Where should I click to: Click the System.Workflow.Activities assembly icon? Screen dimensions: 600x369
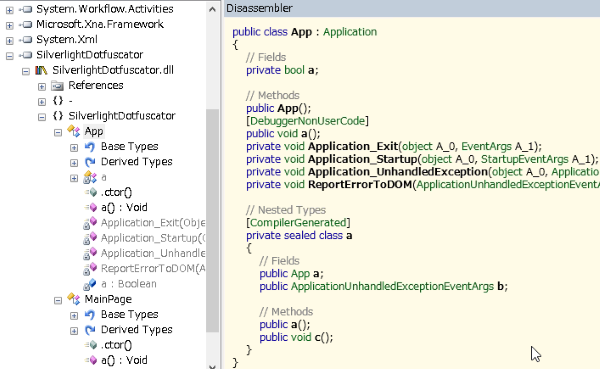(x=26, y=9)
